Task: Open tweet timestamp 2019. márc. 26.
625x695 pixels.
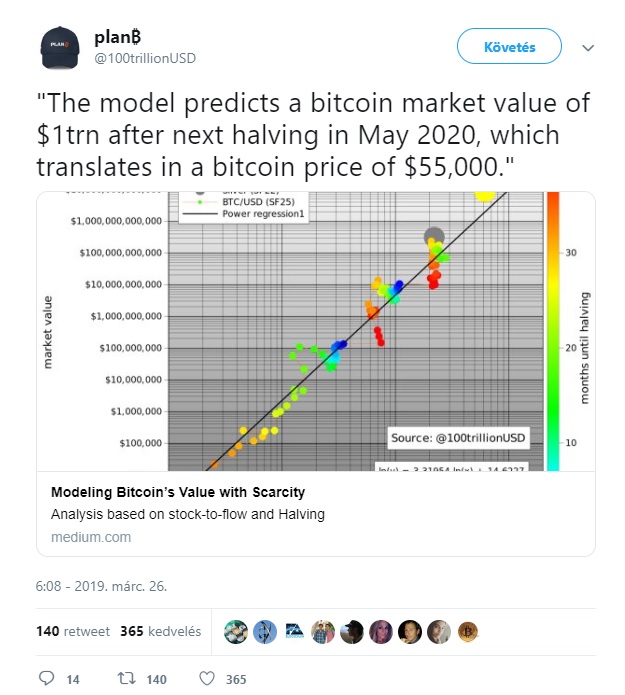Action: click(101, 586)
